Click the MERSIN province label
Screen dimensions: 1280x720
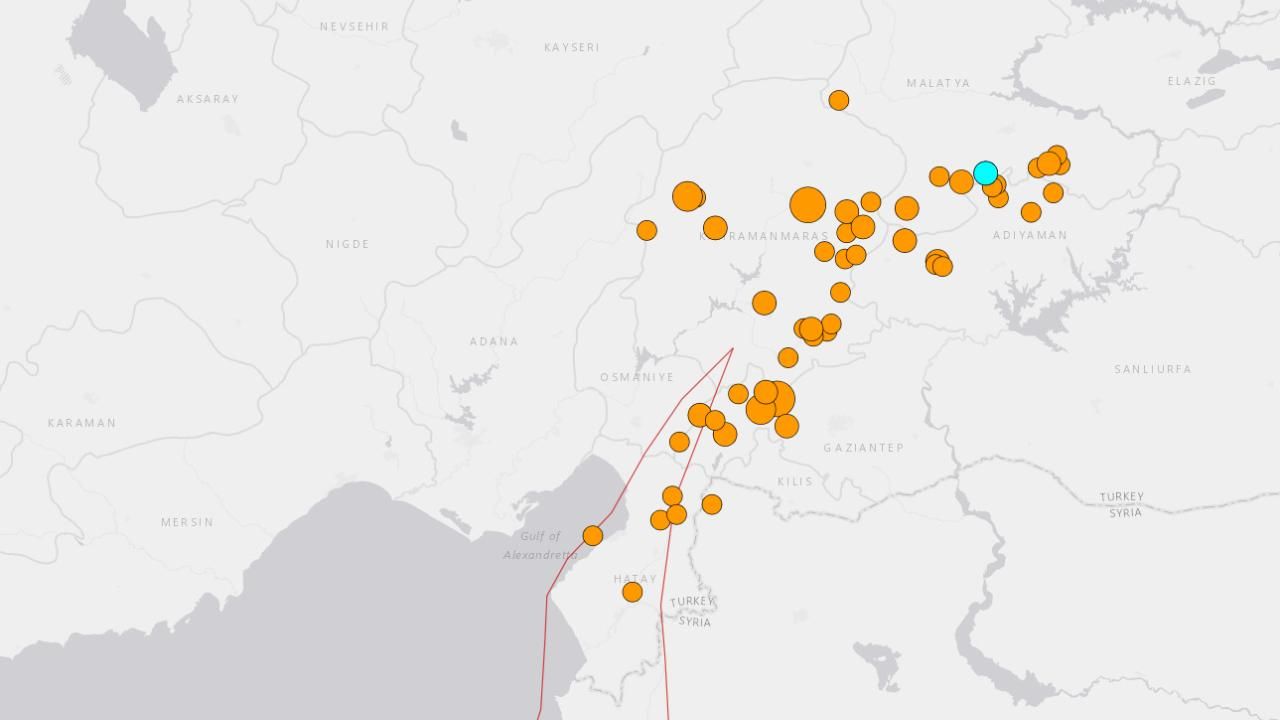(187, 522)
